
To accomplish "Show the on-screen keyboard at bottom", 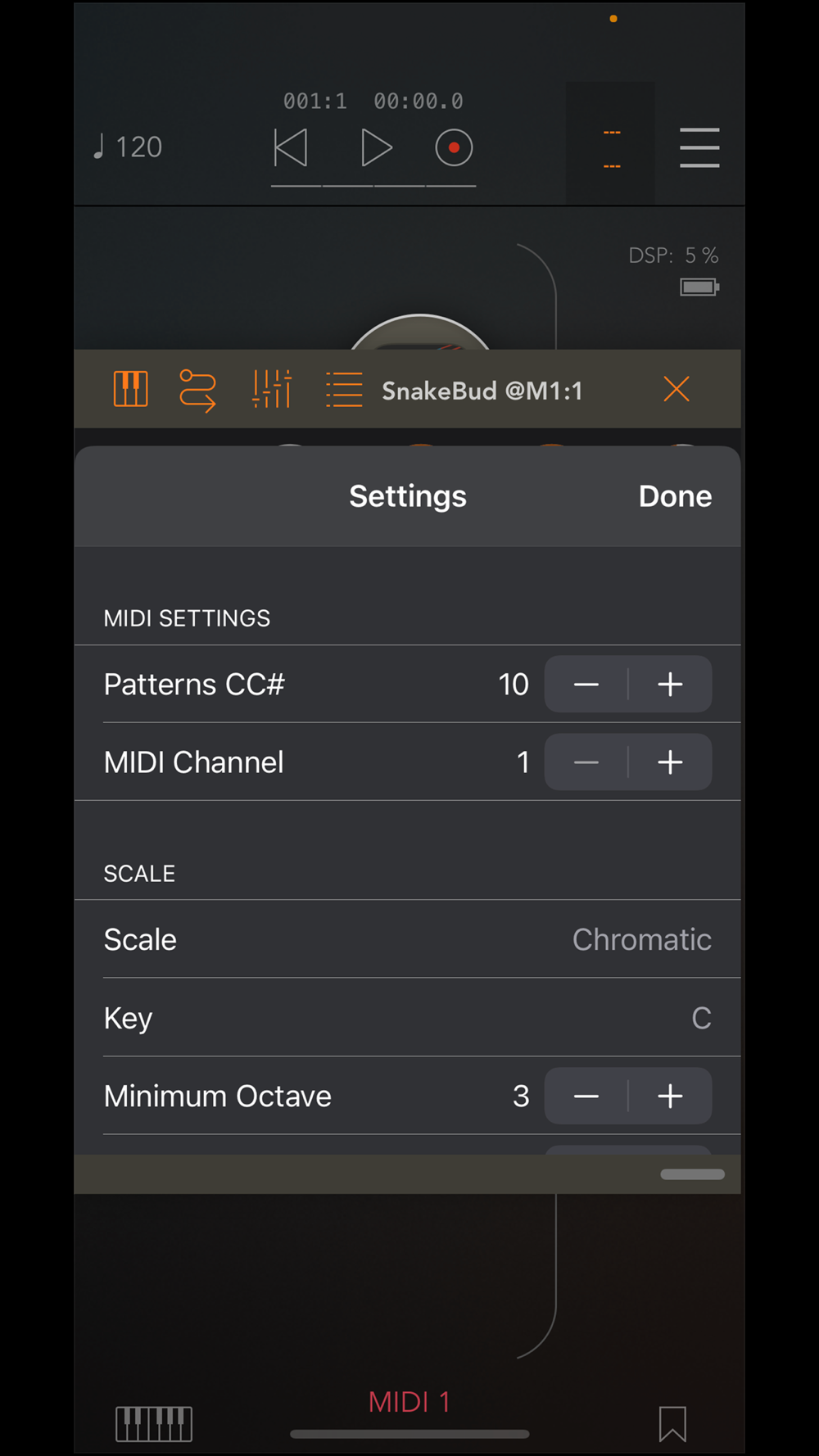I will (154, 1423).
